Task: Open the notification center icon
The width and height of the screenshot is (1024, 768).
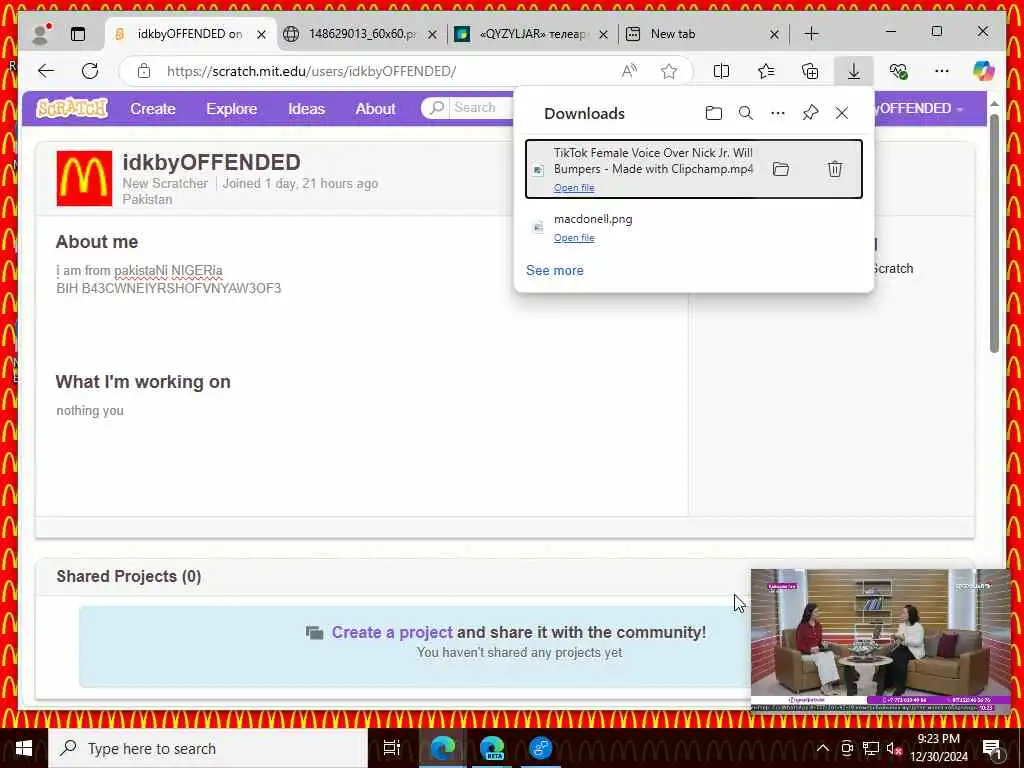Action: pos(993,748)
